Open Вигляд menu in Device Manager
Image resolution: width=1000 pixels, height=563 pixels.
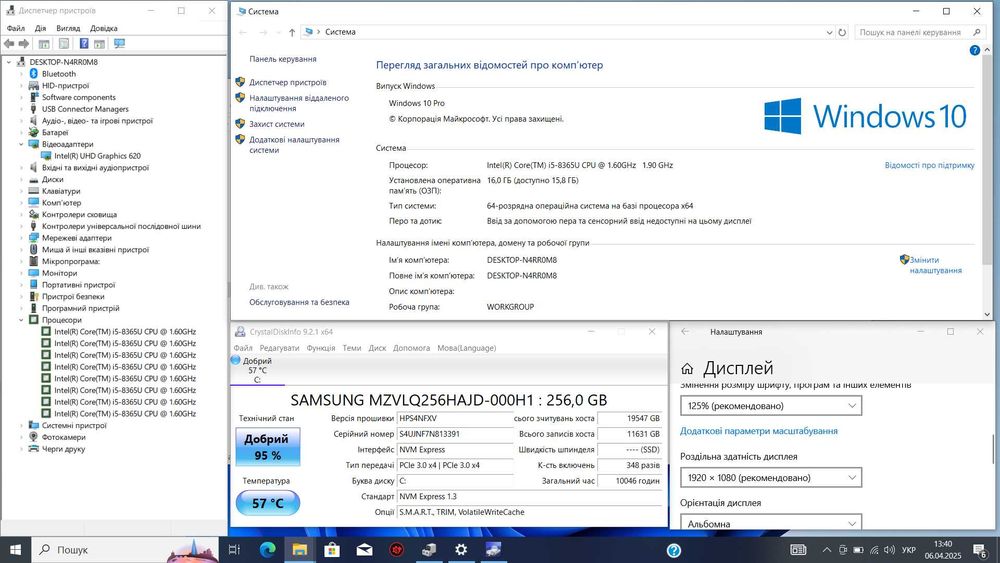(x=68, y=28)
